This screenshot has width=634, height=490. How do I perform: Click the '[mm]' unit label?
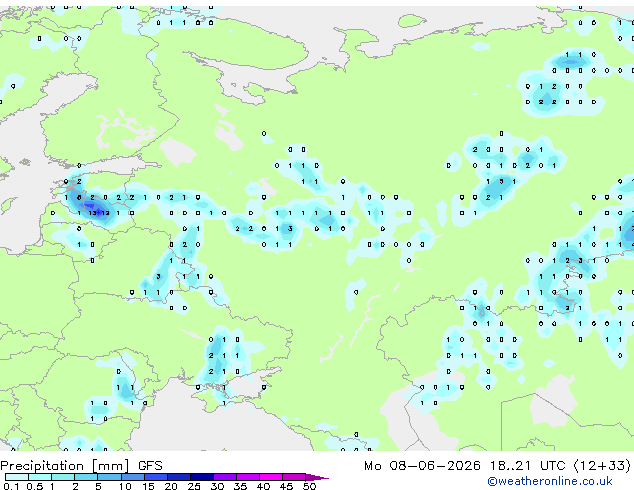coord(111,466)
